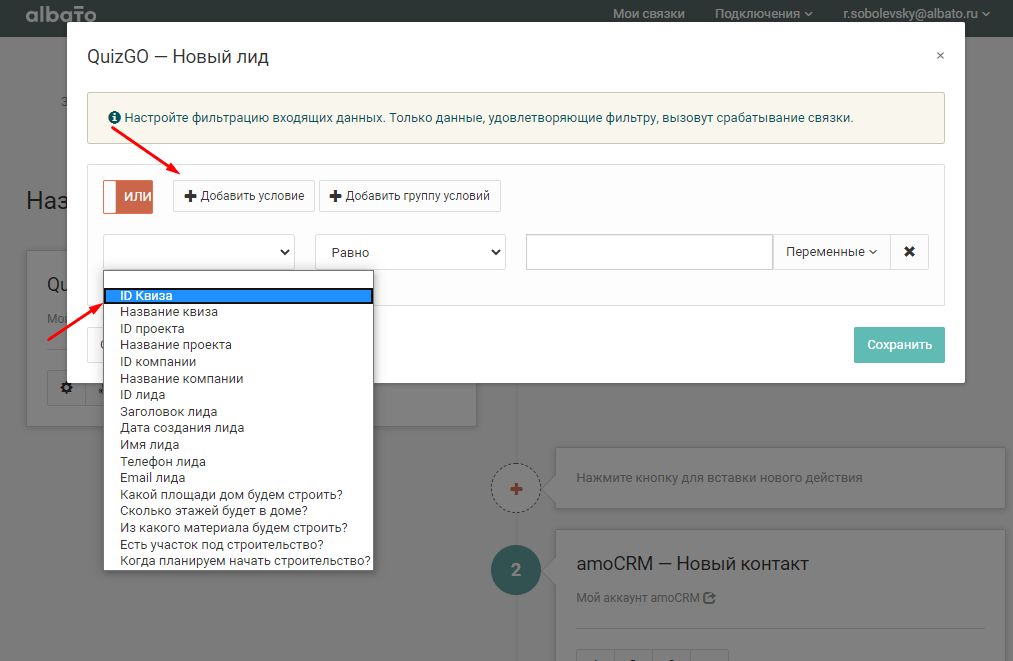Click Добавить группу условий button

[x=410, y=196]
